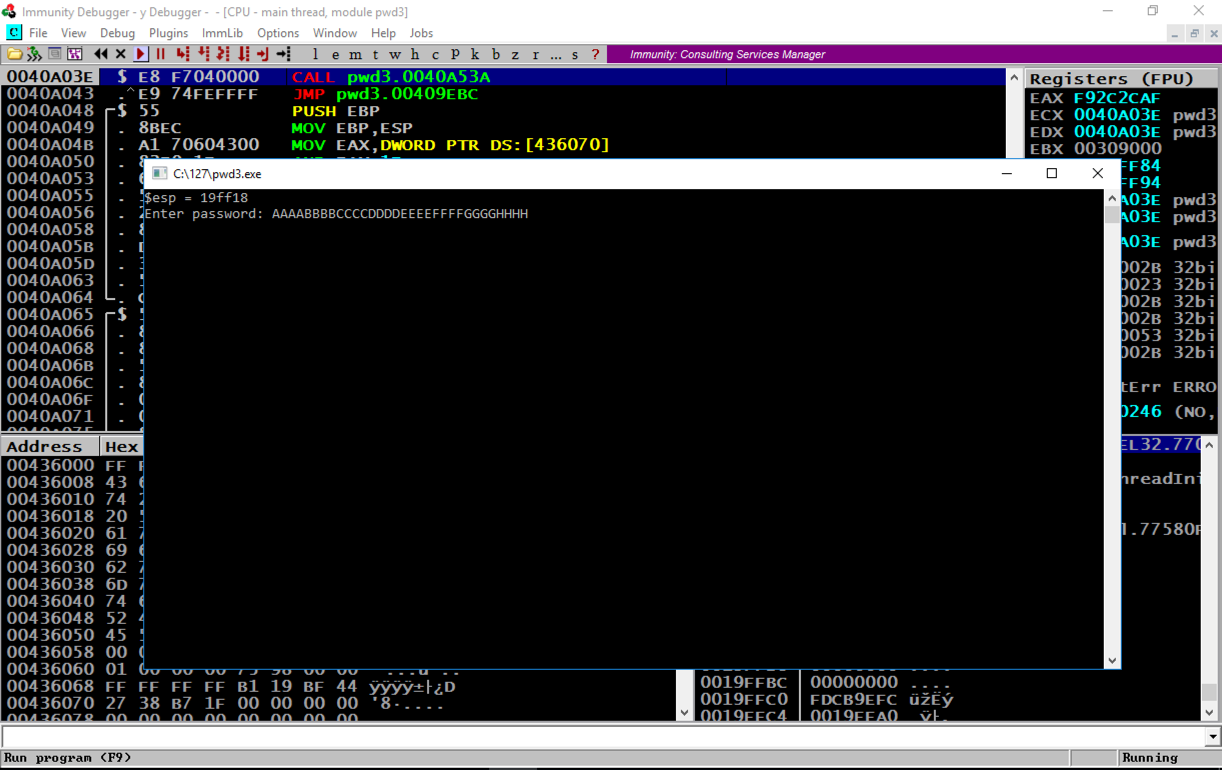
Task: Select the CALL pwd3.0040A53A instruction row
Action: point(503,77)
